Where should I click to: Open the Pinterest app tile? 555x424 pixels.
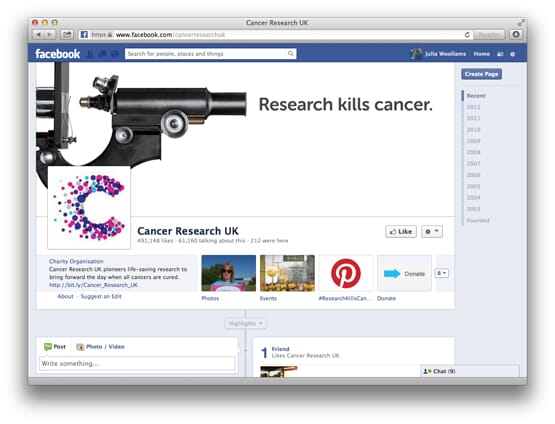(x=346, y=273)
